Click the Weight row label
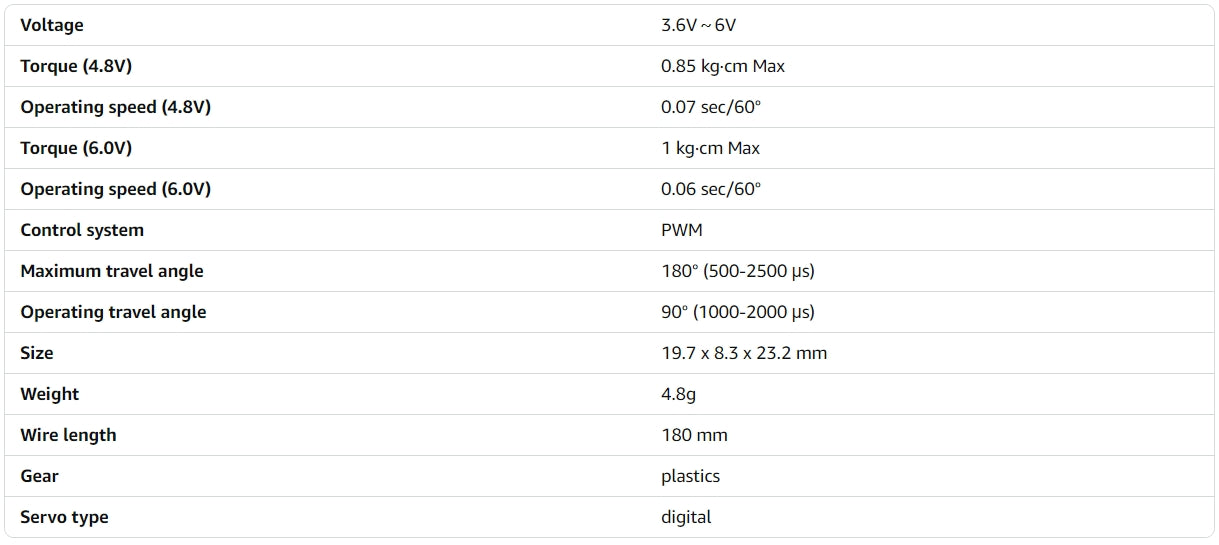The height and width of the screenshot is (545, 1219). point(50,394)
